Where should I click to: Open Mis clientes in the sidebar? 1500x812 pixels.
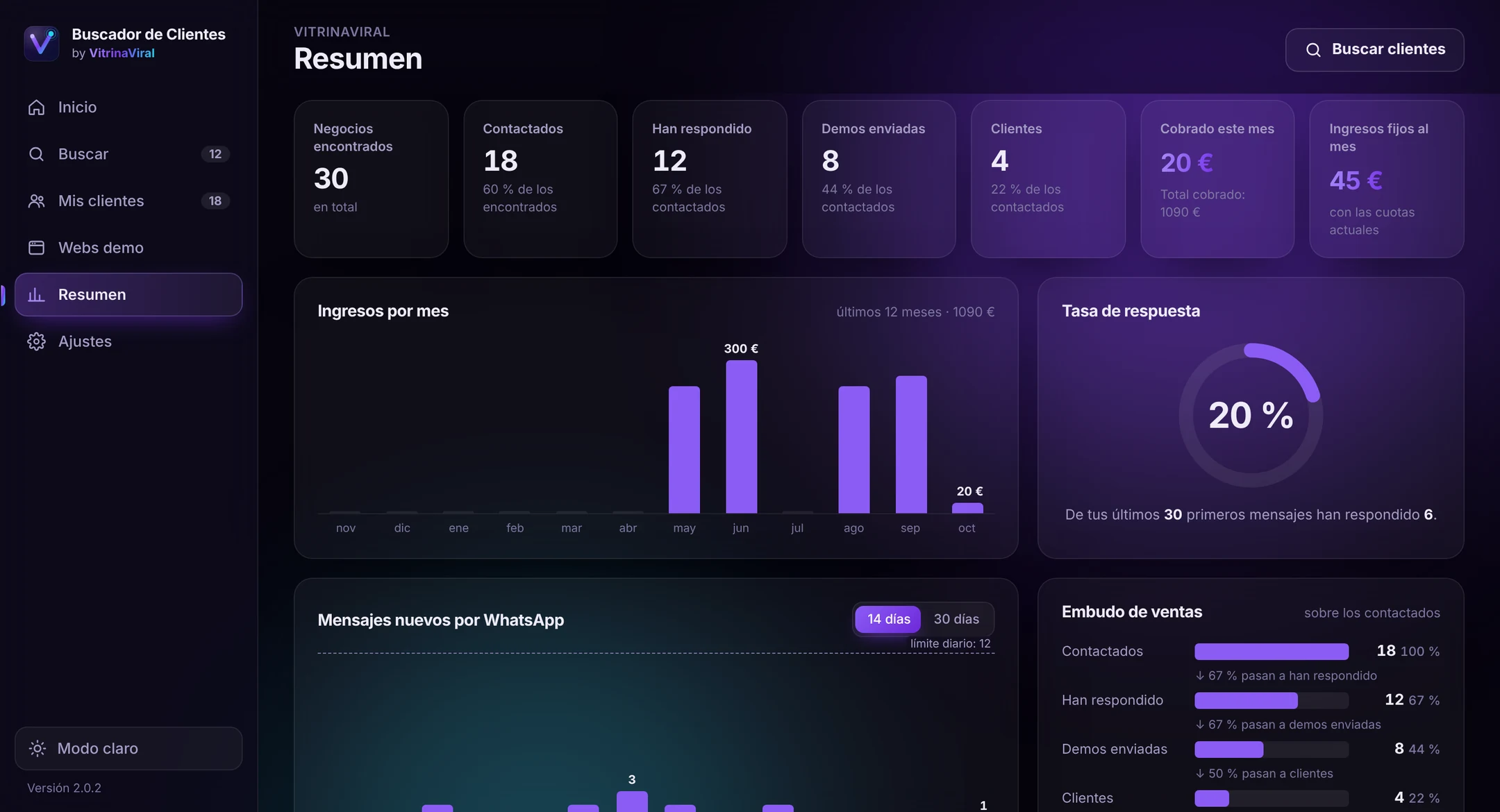tap(128, 201)
